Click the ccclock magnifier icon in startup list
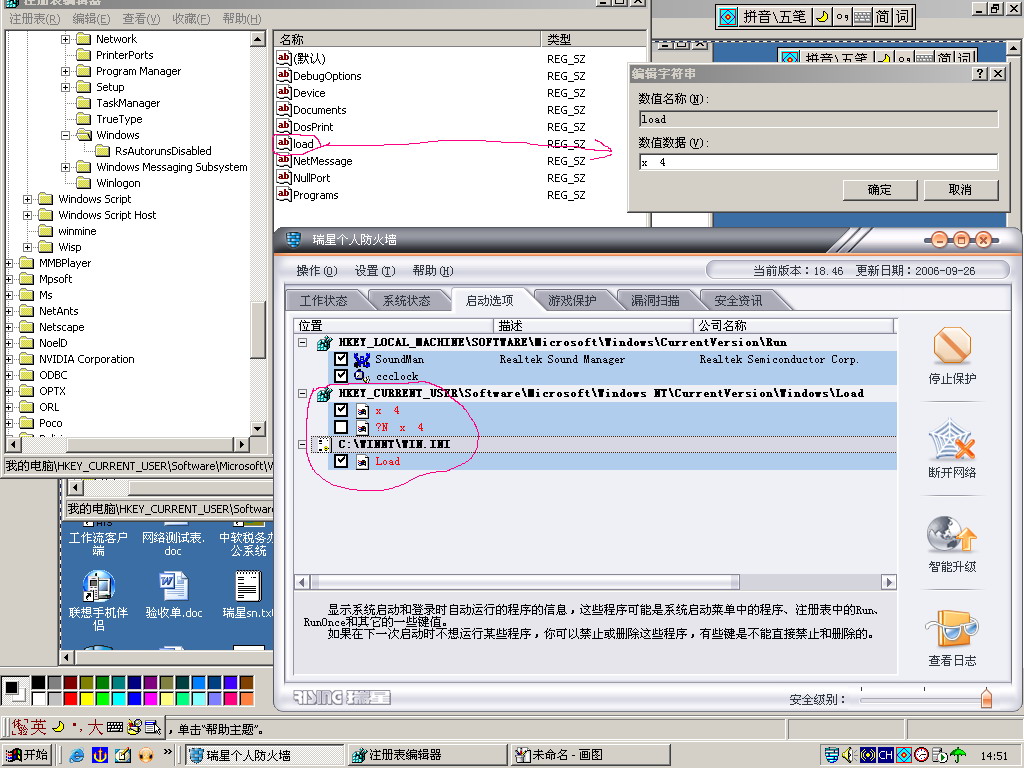 click(x=361, y=376)
